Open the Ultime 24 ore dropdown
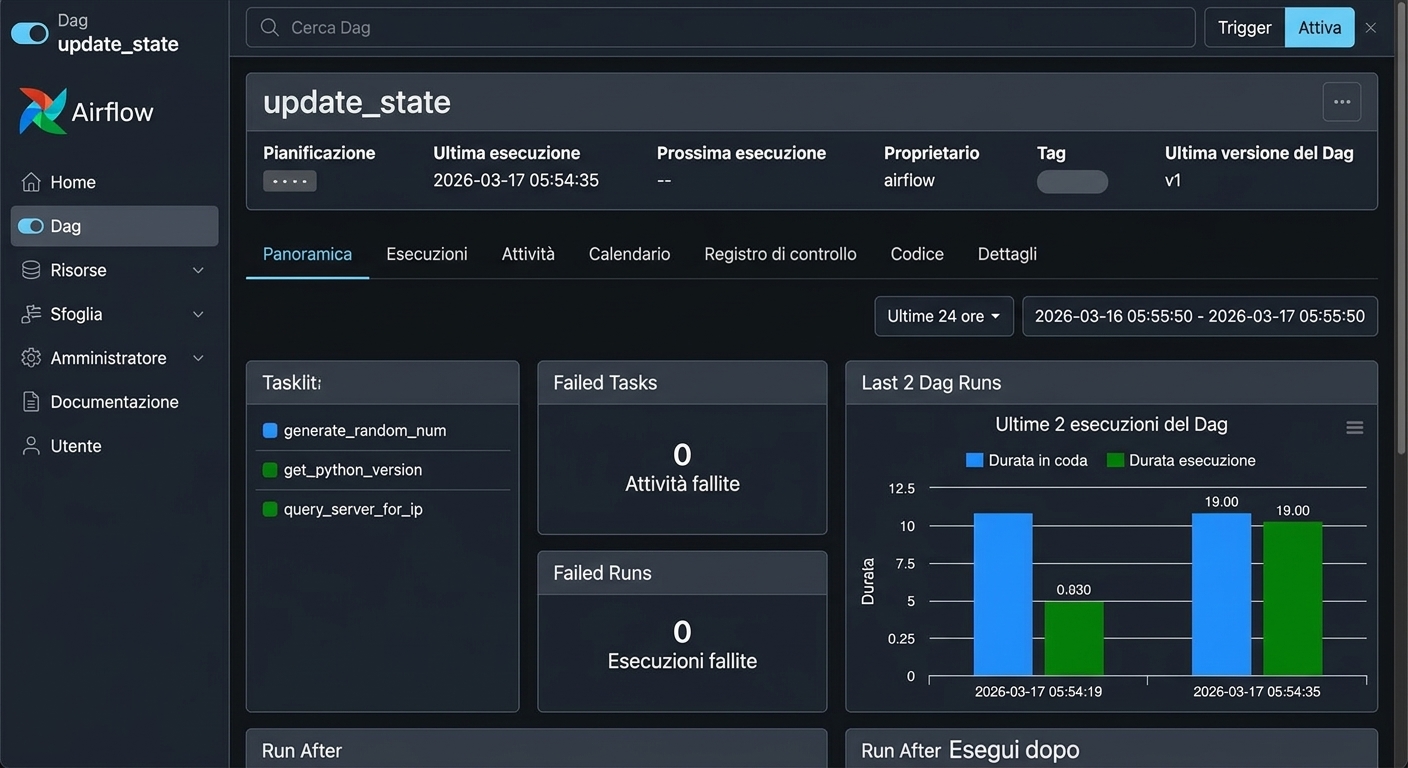1408x768 pixels. click(944, 316)
